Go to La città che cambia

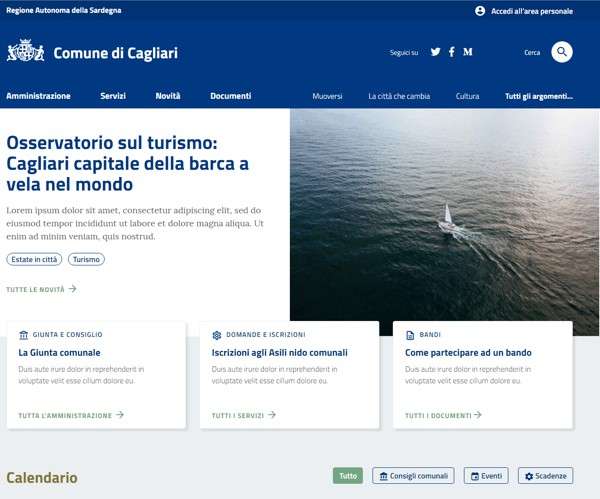pyautogui.click(x=399, y=96)
